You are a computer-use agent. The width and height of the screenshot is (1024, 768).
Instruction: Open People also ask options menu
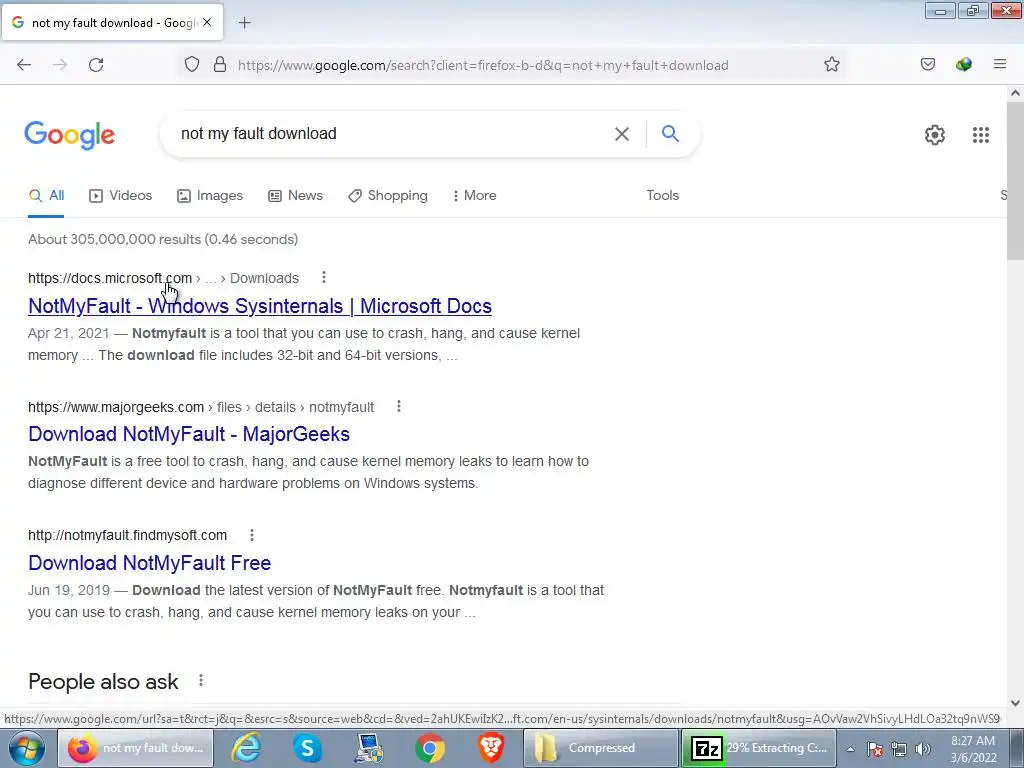click(201, 680)
